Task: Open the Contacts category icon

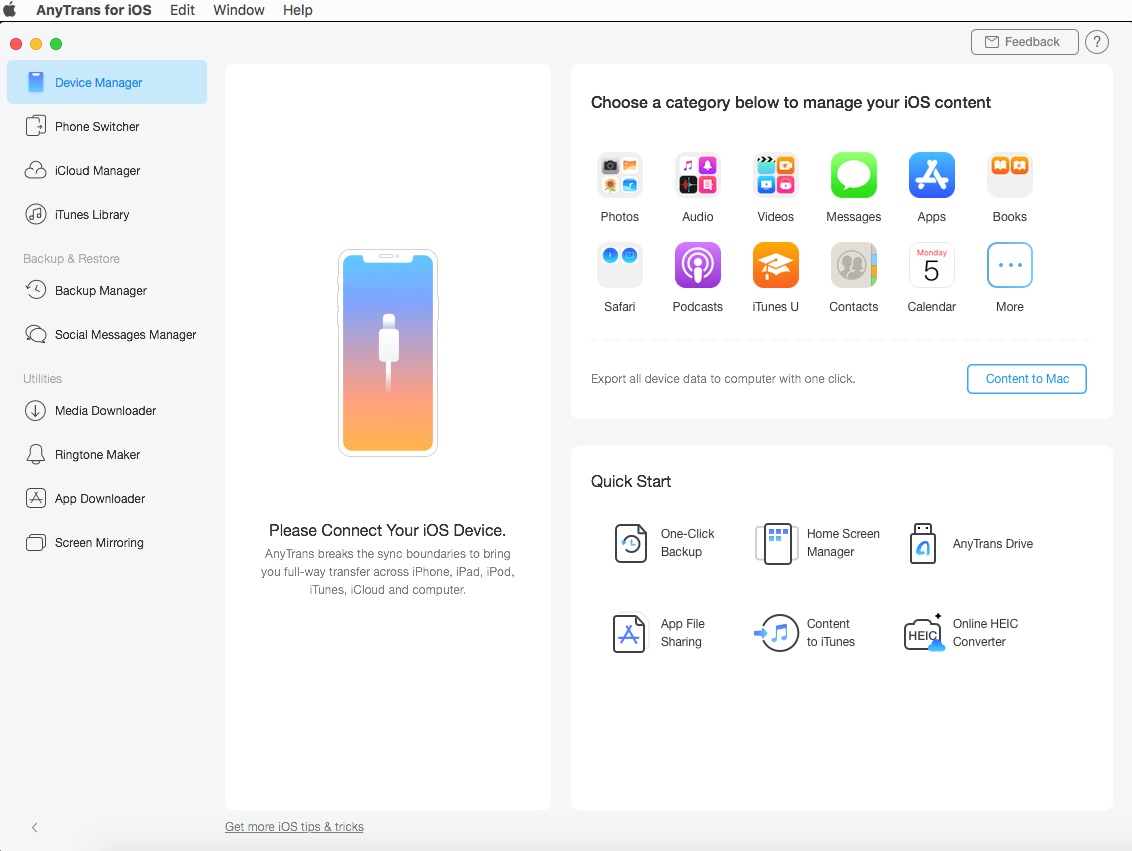Action: point(853,265)
